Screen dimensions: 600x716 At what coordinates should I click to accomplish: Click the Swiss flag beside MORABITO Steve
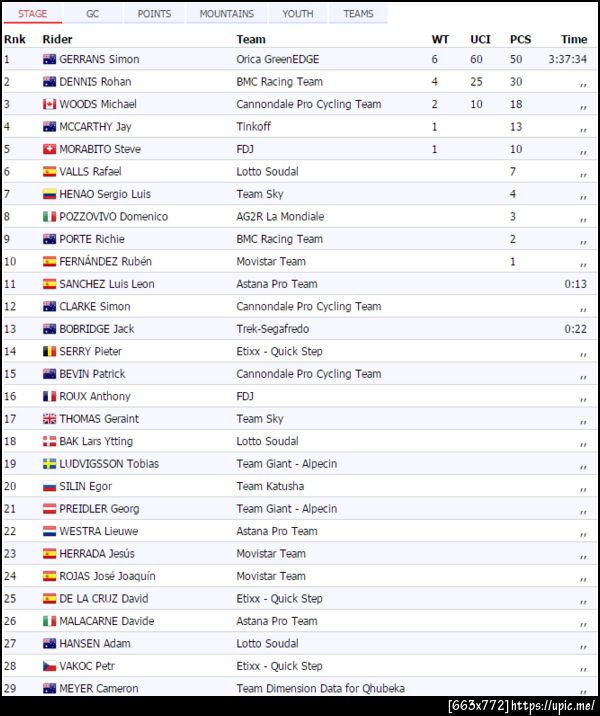pos(49,149)
